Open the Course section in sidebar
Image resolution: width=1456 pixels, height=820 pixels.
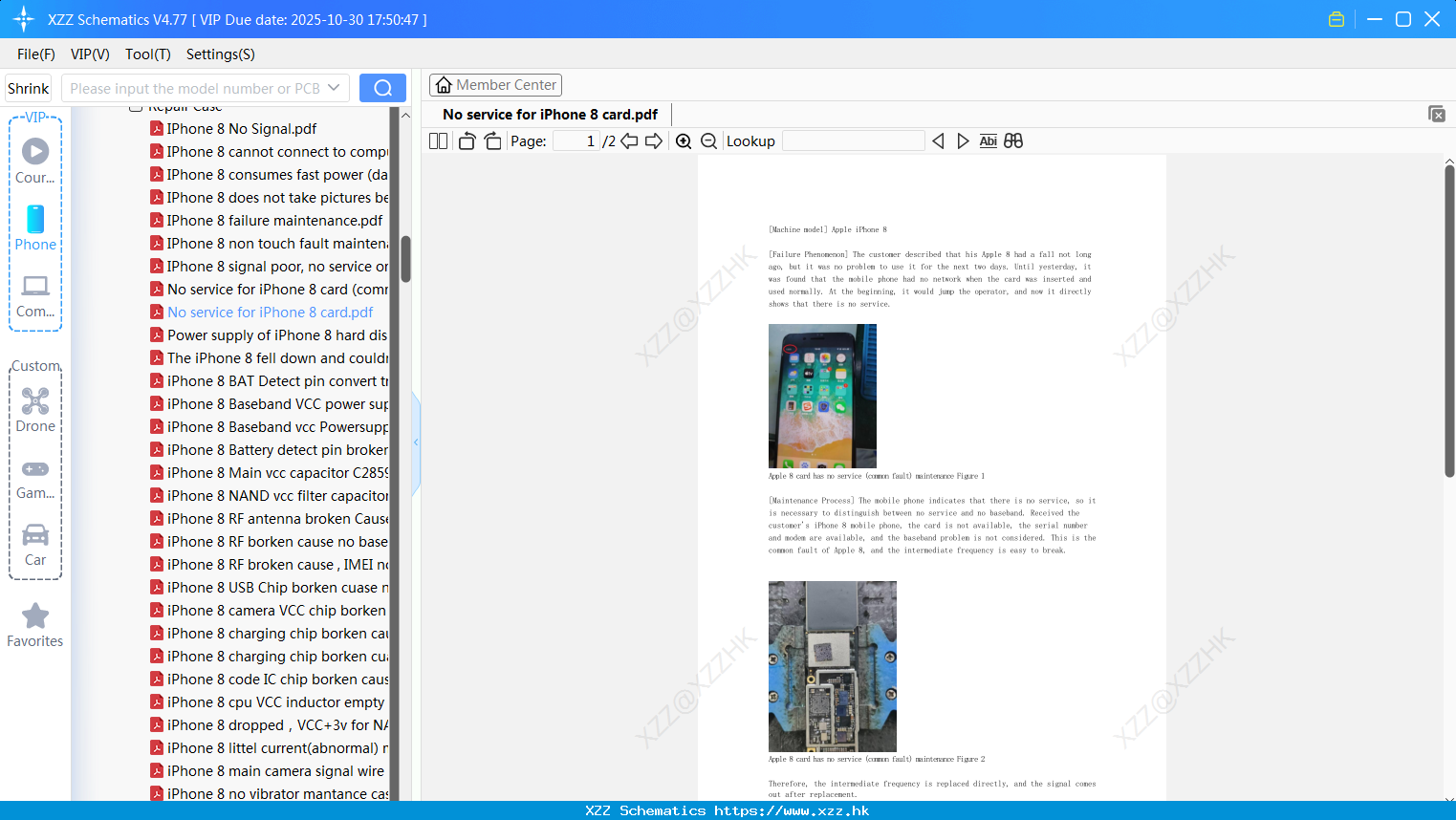(x=35, y=161)
